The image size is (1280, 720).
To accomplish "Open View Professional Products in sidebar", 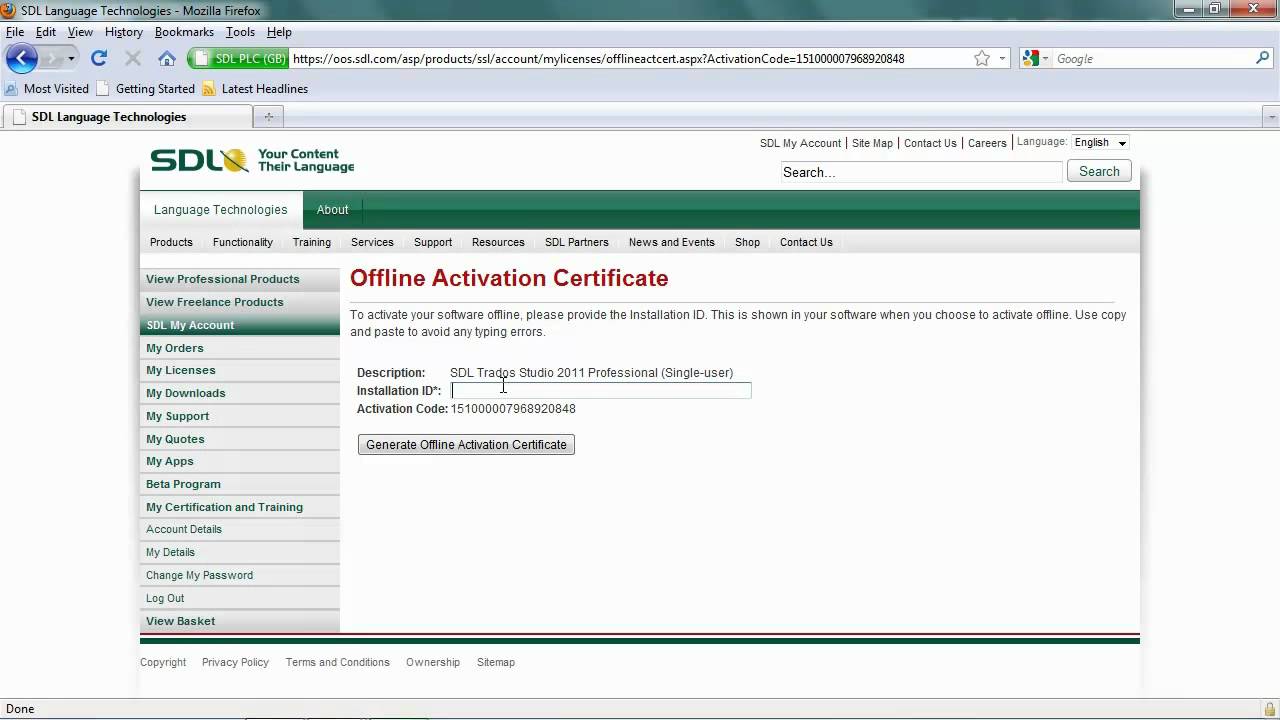I will point(240,279).
